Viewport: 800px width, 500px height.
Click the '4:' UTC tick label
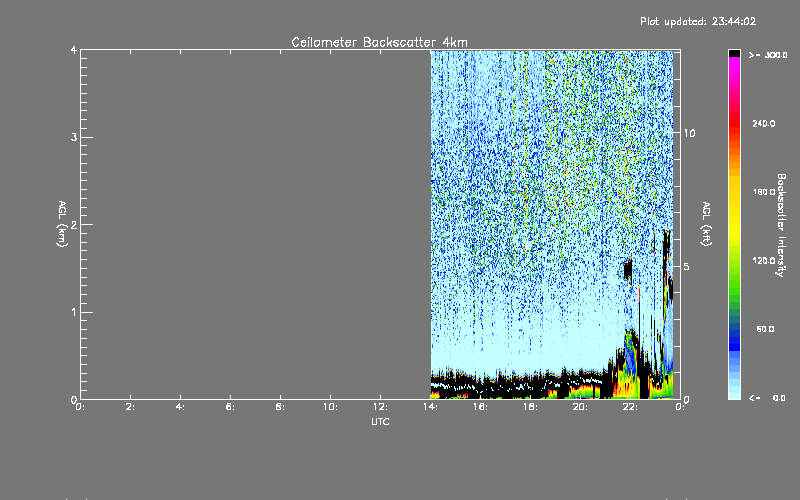pyautogui.click(x=180, y=407)
